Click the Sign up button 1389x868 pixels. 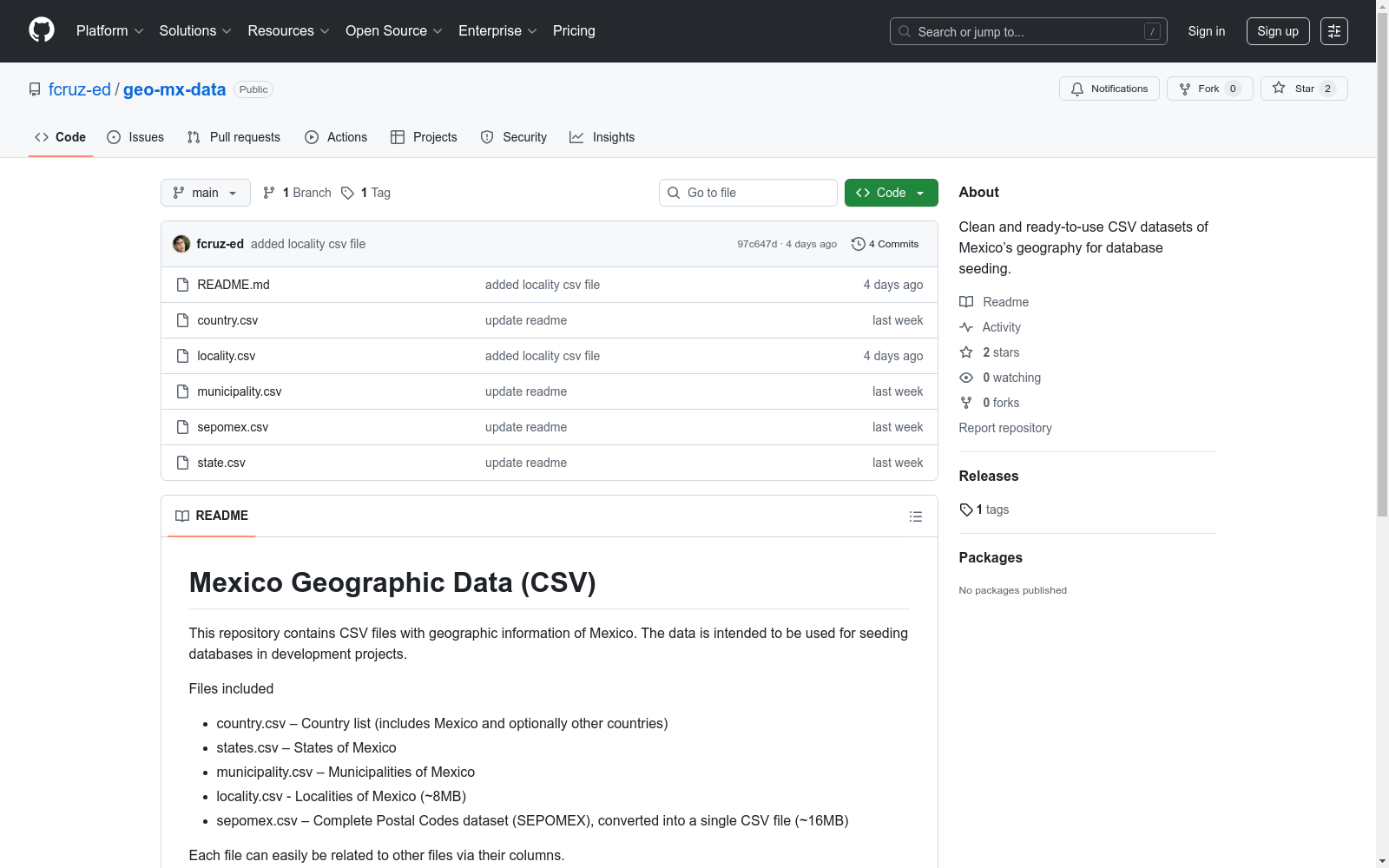[1277, 31]
